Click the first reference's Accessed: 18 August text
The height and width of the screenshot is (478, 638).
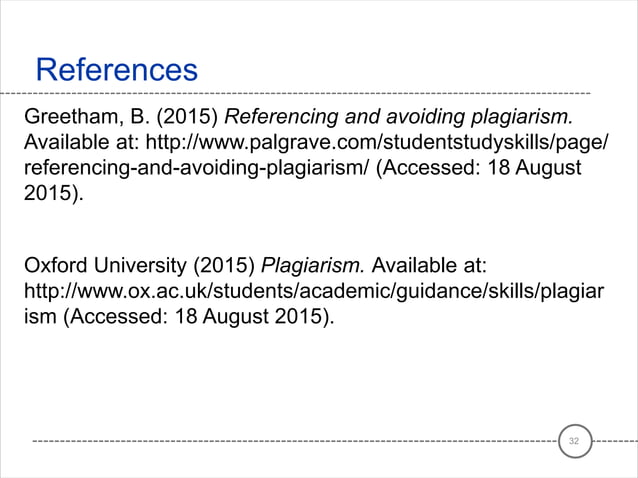[479, 168]
